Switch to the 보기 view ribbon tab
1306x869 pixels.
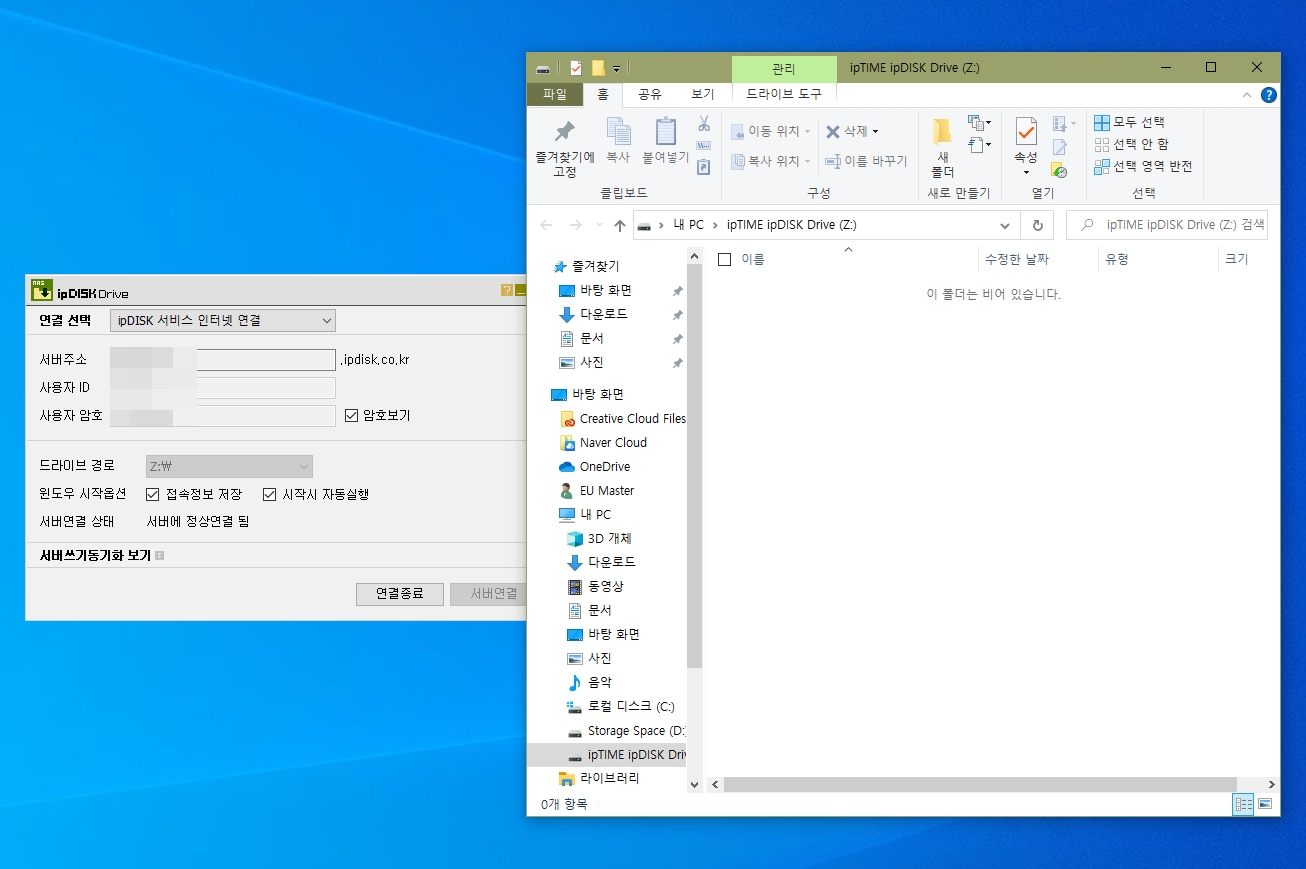703,94
